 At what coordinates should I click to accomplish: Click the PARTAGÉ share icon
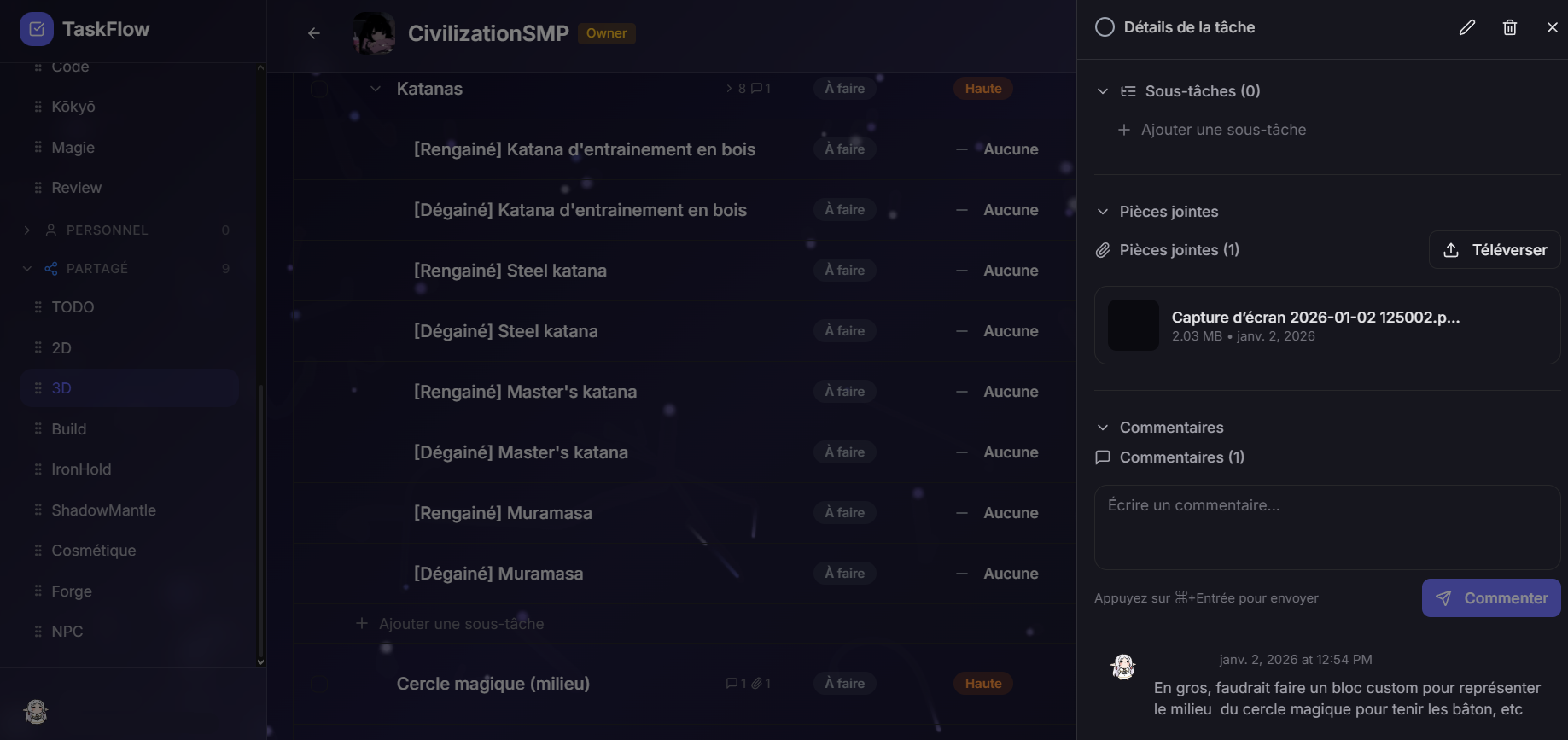[x=51, y=269]
